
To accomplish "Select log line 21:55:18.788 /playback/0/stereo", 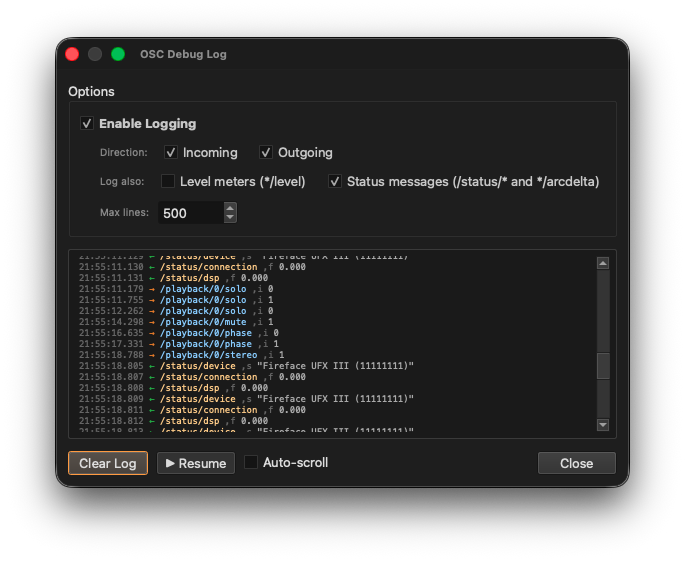I will click(x=181, y=355).
